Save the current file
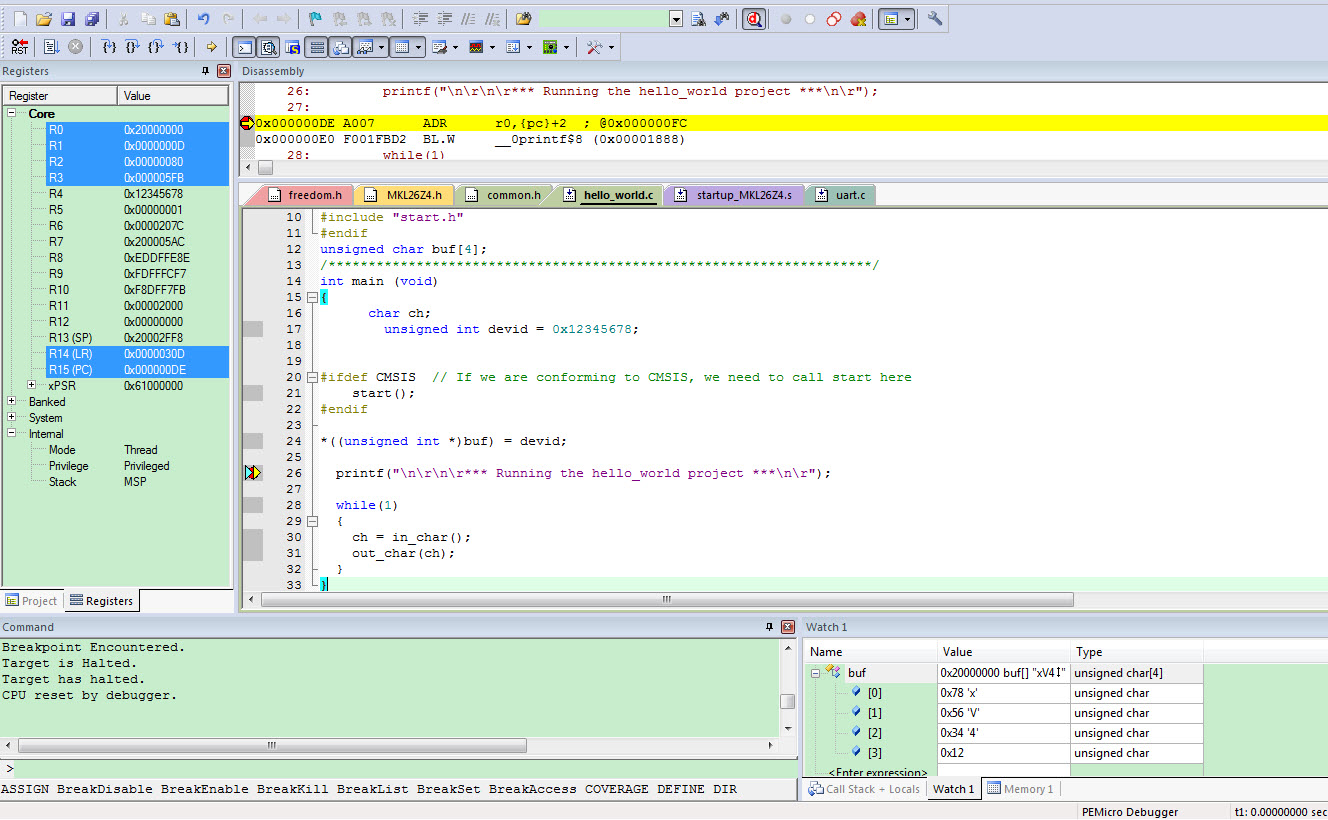 (68, 19)
